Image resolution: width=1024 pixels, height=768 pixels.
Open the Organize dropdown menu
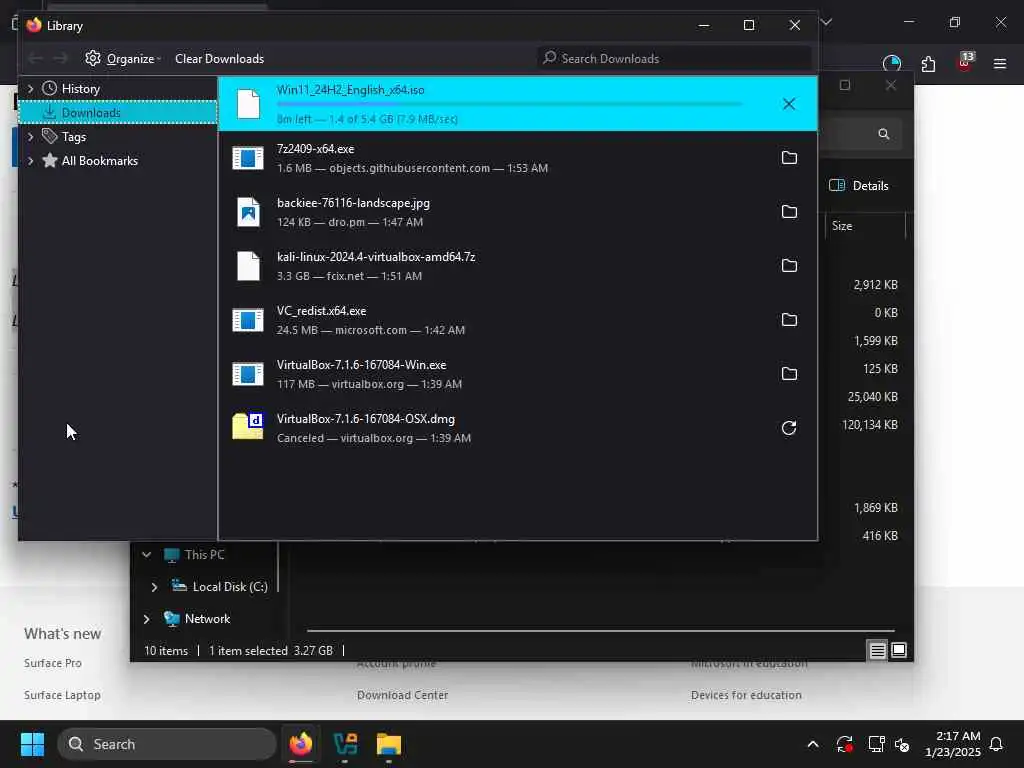tap(123, 59)
